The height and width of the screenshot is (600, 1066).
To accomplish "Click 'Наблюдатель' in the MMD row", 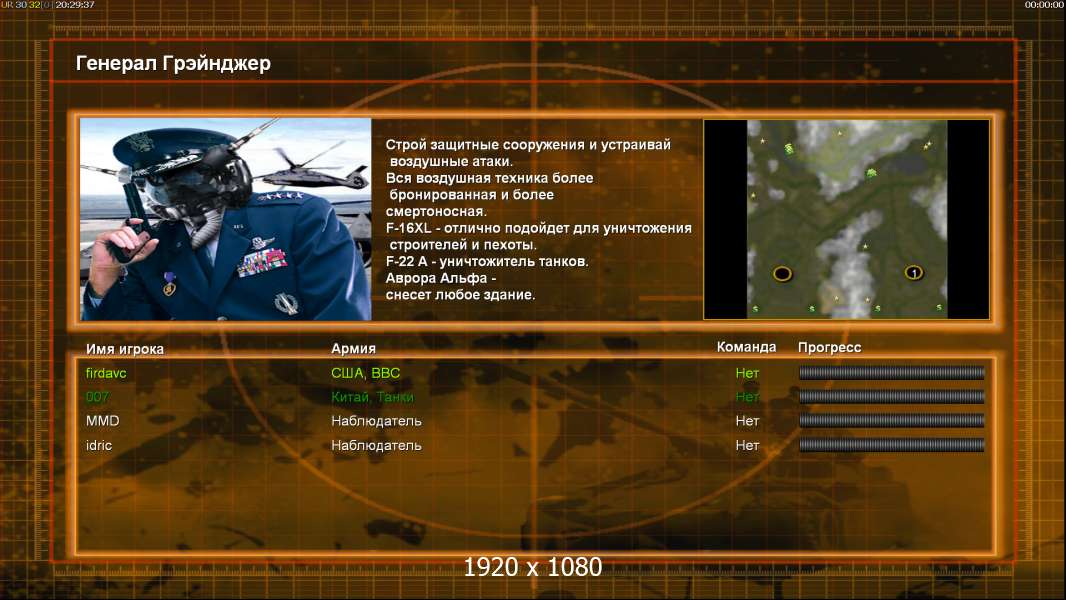I will tap(376, 421).
